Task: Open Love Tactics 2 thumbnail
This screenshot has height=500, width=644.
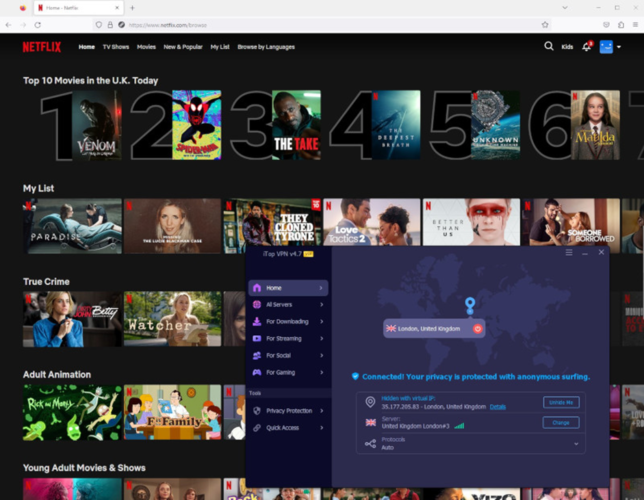Action: (x=372, y=222)
